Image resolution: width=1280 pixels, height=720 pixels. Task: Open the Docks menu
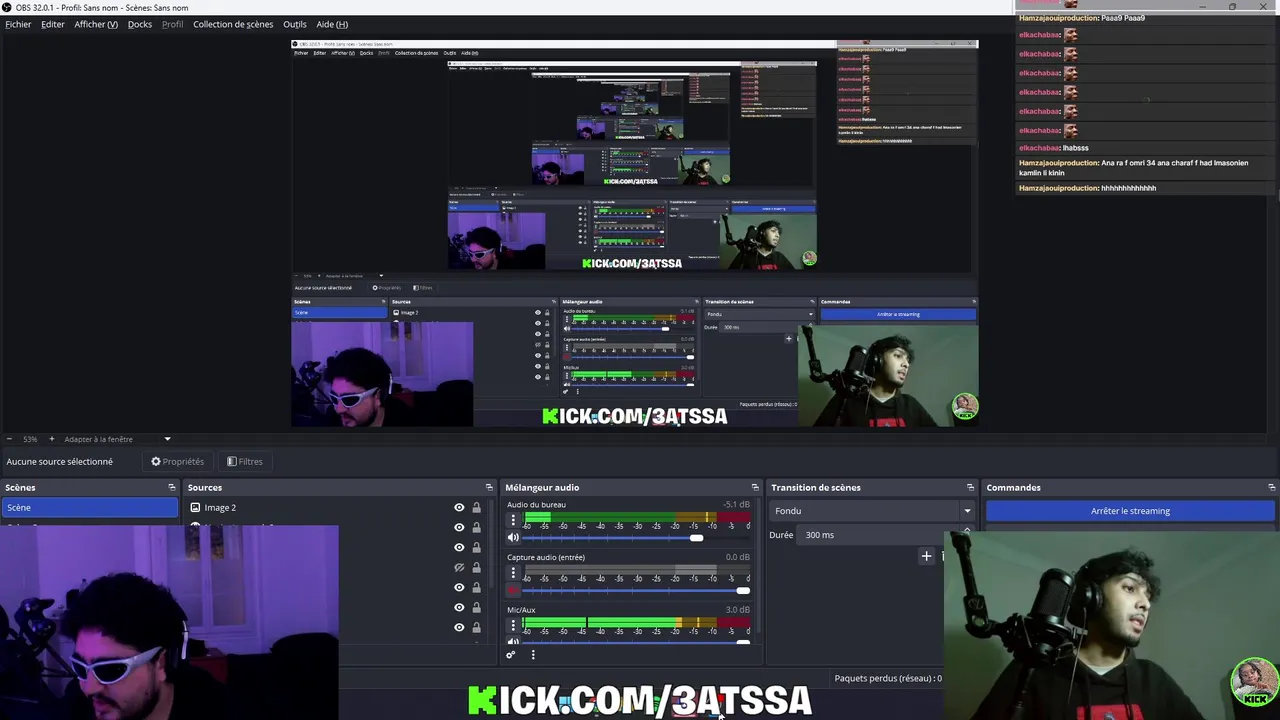[140, 24]
